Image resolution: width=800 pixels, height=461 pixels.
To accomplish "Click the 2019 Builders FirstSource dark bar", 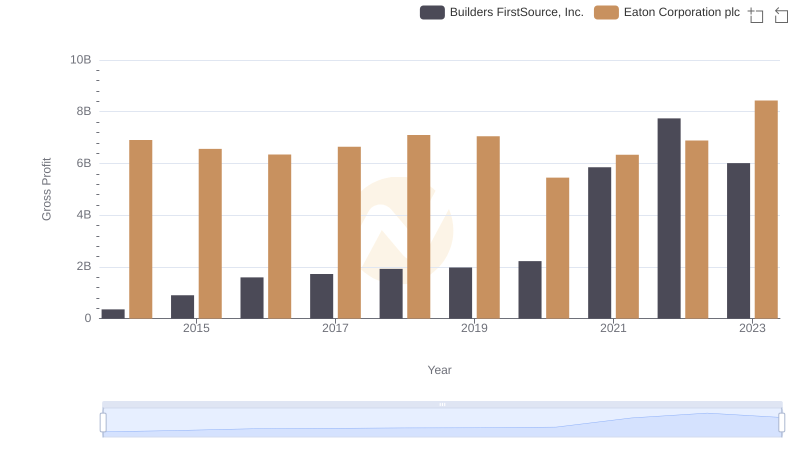I will (x=461, y=293).
